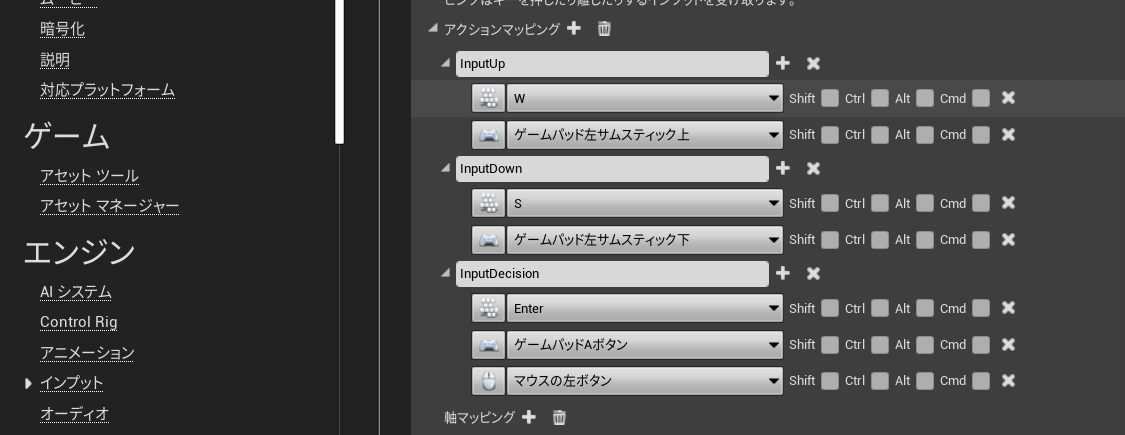Viewport: 1125px width, 435px height.
Task: Remove the InputDown action mapping
Action: coord(813,168)
